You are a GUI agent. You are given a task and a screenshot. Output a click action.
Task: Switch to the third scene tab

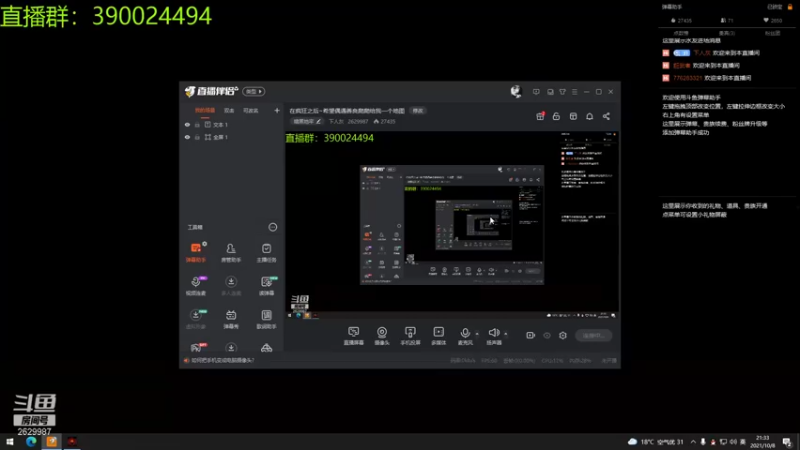(x=251, y=110)
